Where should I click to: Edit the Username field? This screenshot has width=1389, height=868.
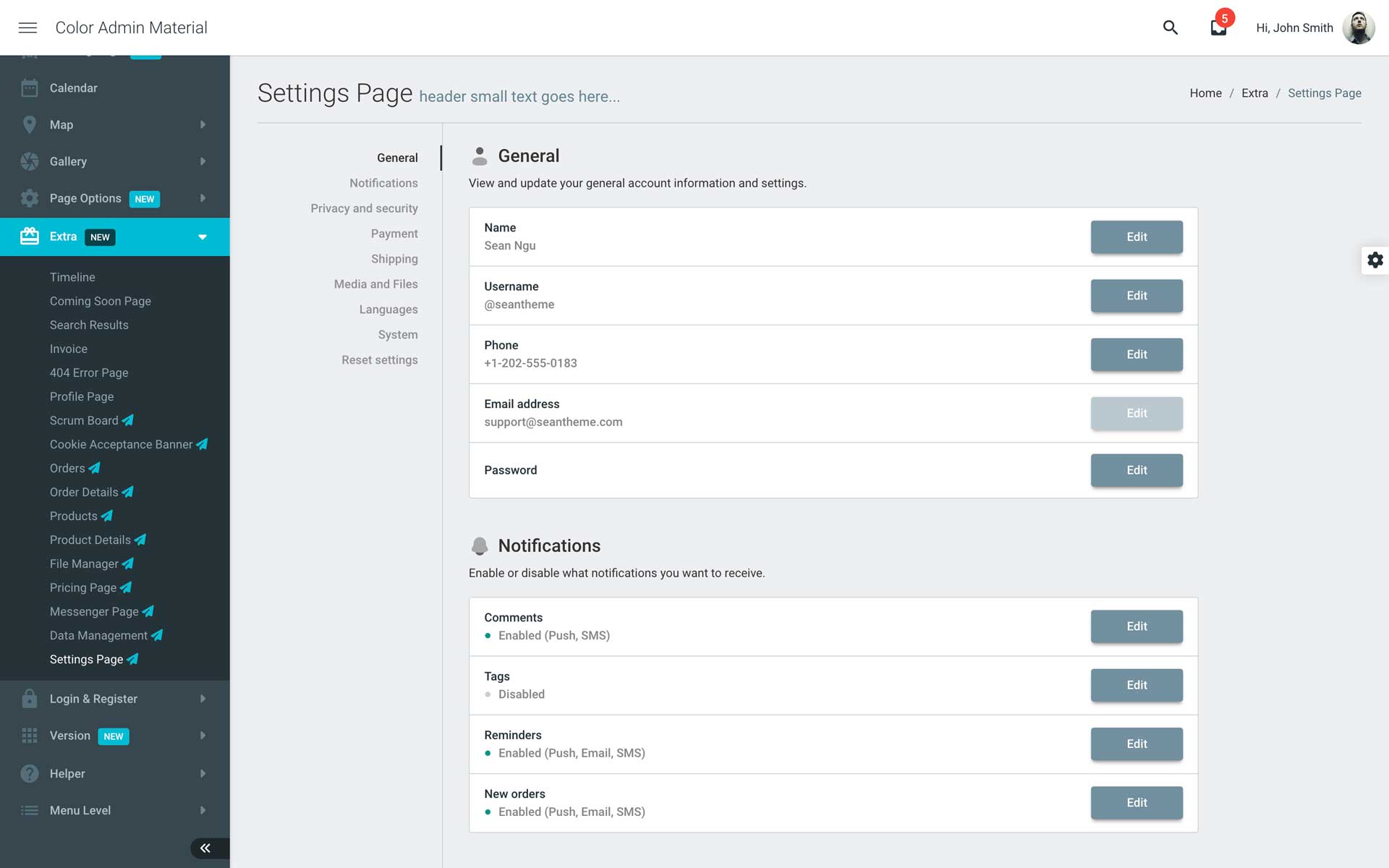(1136, 296)
